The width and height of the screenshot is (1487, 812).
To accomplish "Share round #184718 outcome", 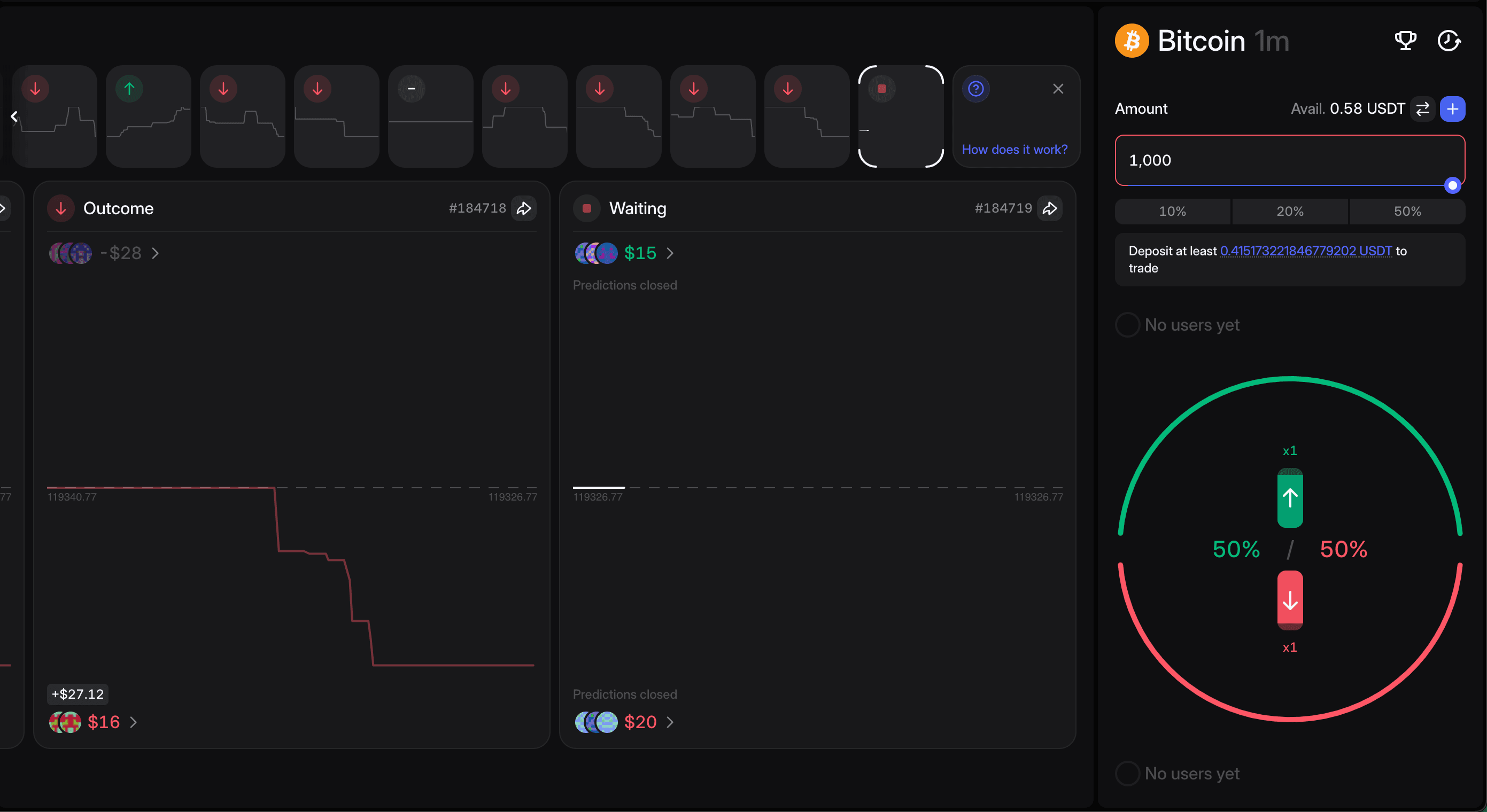I will 524,208.
